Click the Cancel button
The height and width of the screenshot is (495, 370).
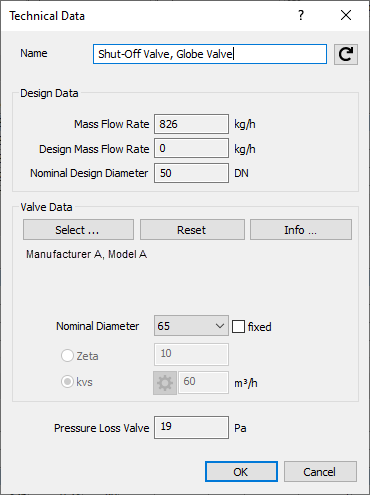pos(320,472)
